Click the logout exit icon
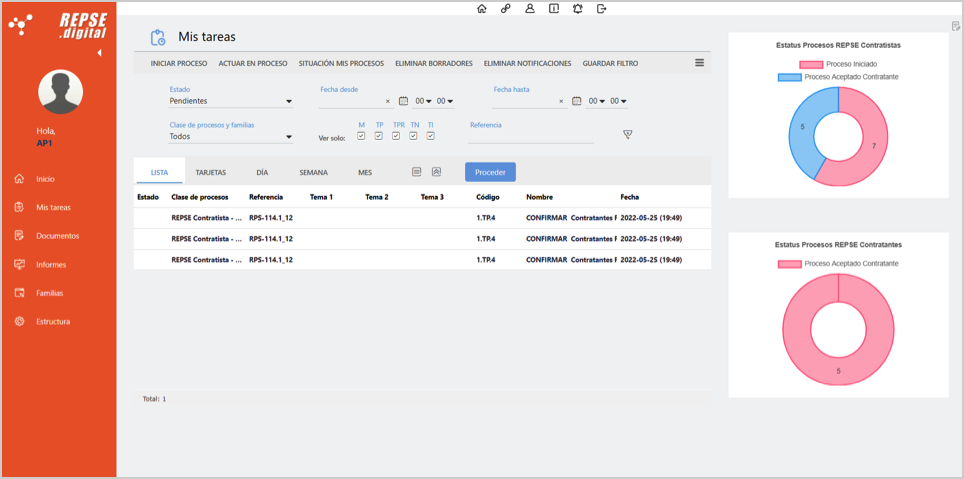 (x=602, y=9)
